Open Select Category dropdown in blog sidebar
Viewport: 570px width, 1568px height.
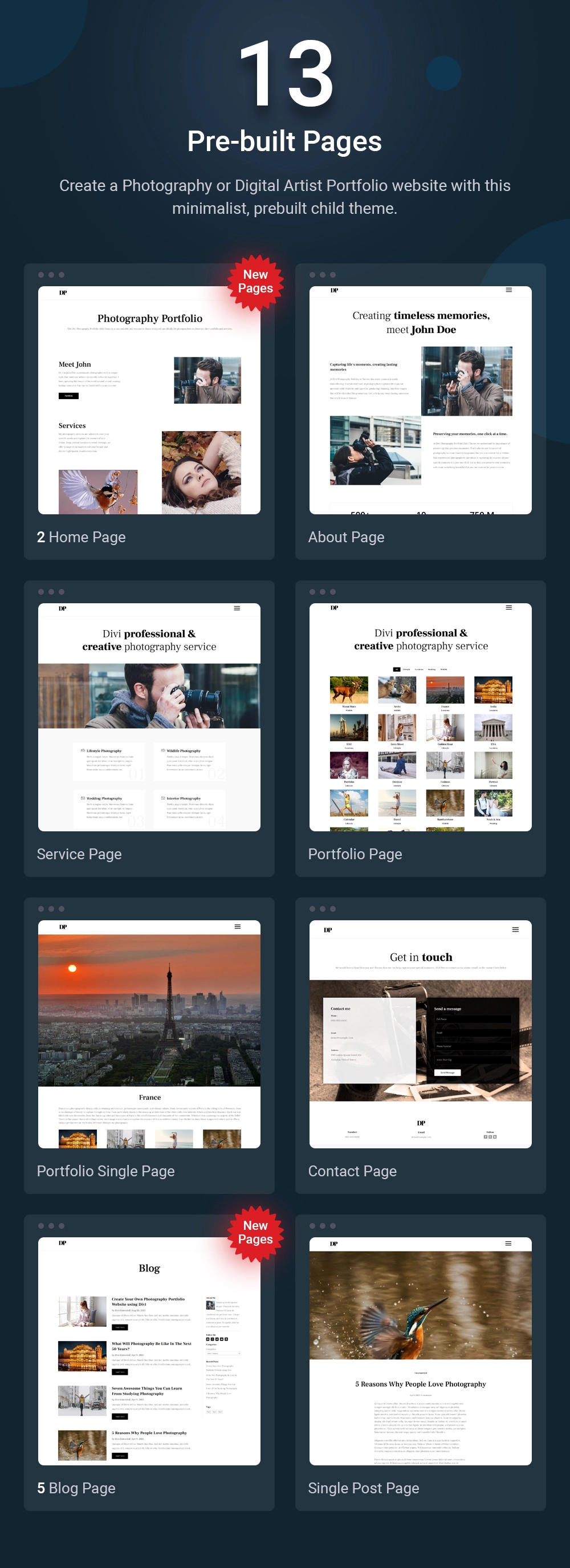point(223,1353)
